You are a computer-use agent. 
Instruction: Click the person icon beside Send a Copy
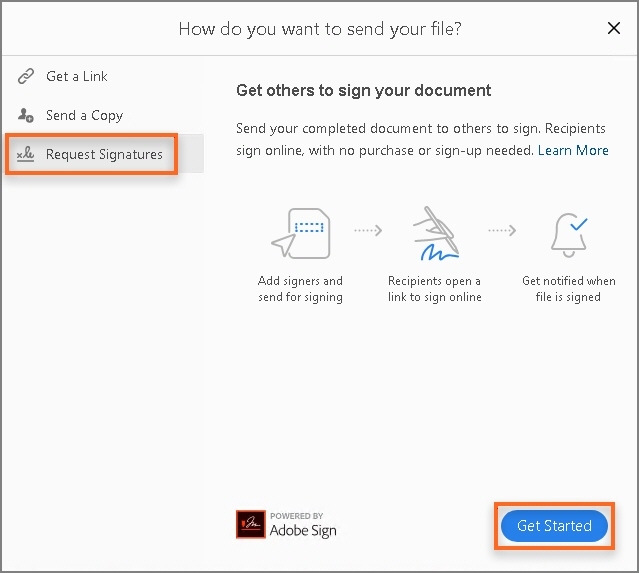[24, 116]
